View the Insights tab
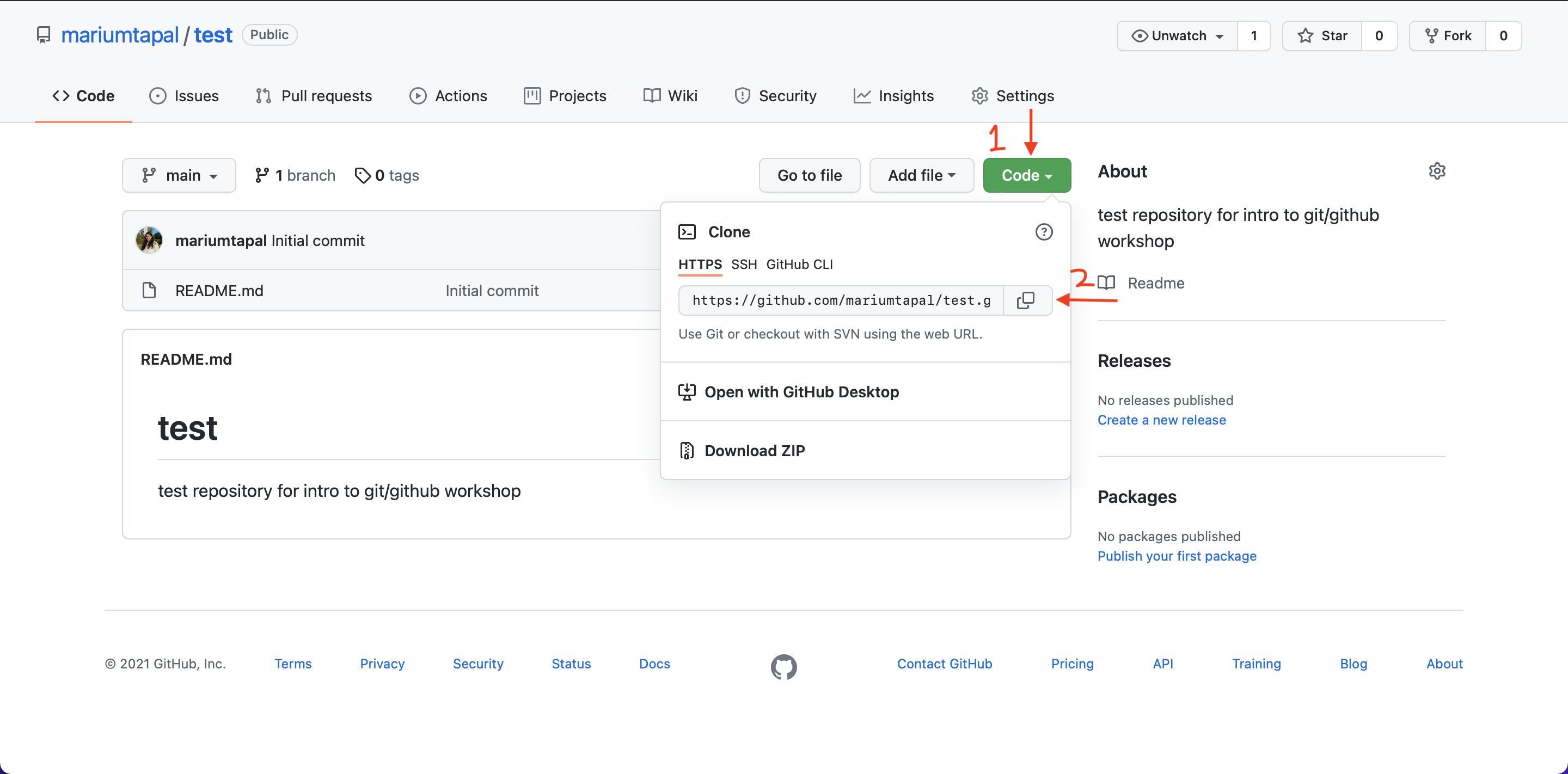The width and height of the screenshot is (1568, 774). click(x=893, y=96)
